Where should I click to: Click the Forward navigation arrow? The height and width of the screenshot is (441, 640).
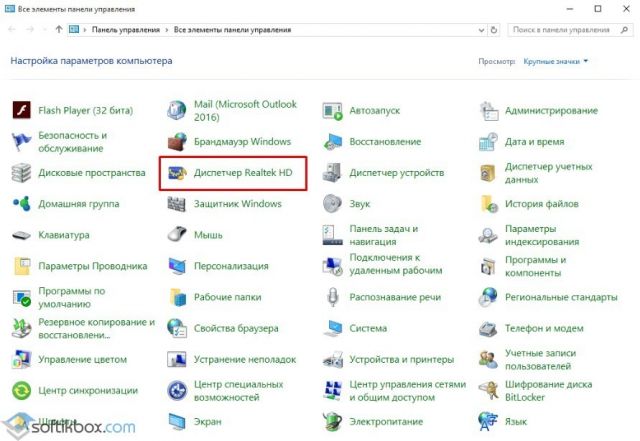click(30, 29)
